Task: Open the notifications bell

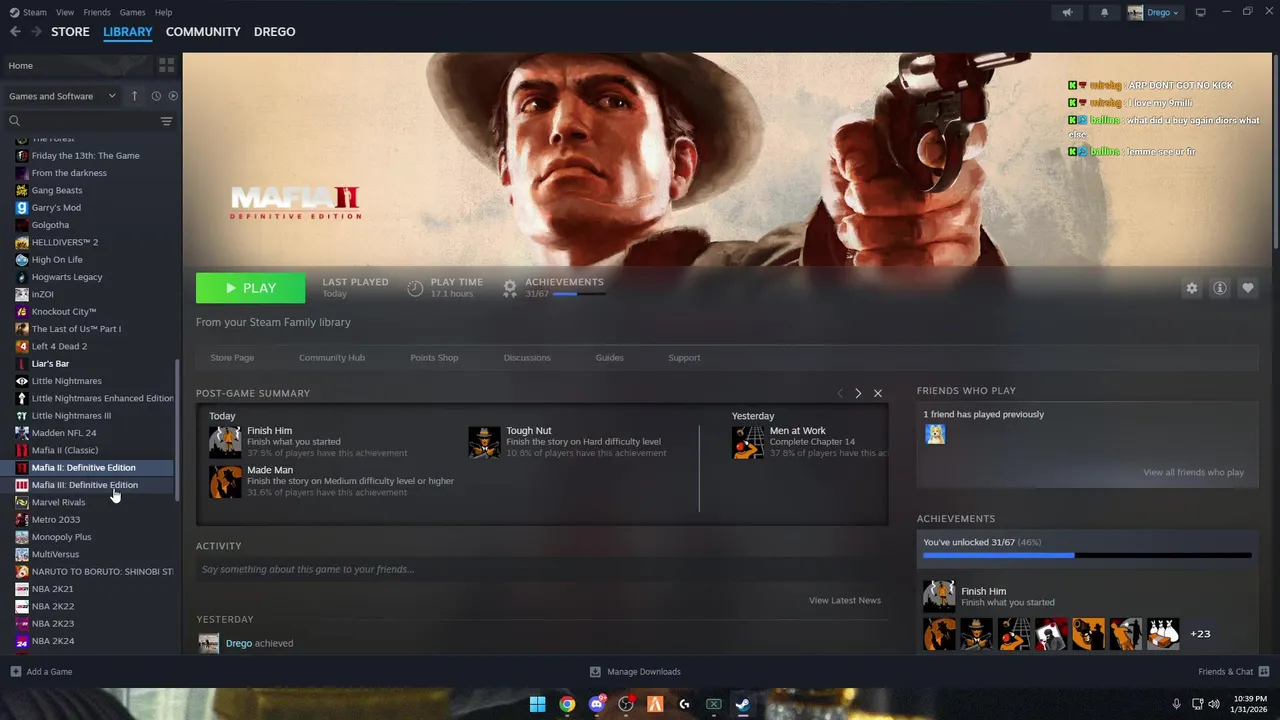Action: coord(1104,12)
